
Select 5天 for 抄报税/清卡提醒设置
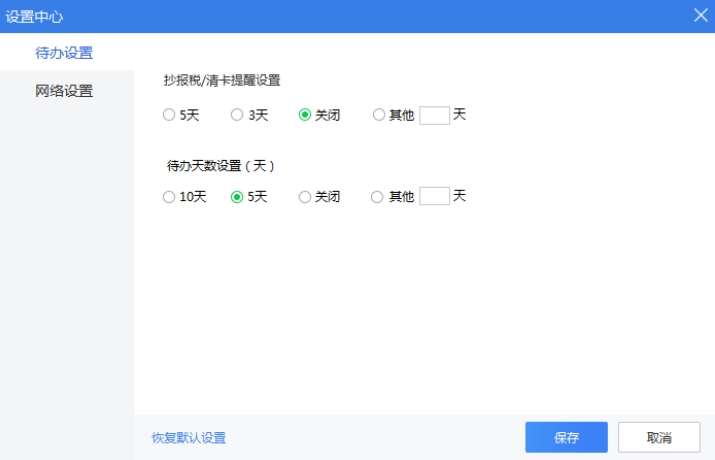[169, 114]
